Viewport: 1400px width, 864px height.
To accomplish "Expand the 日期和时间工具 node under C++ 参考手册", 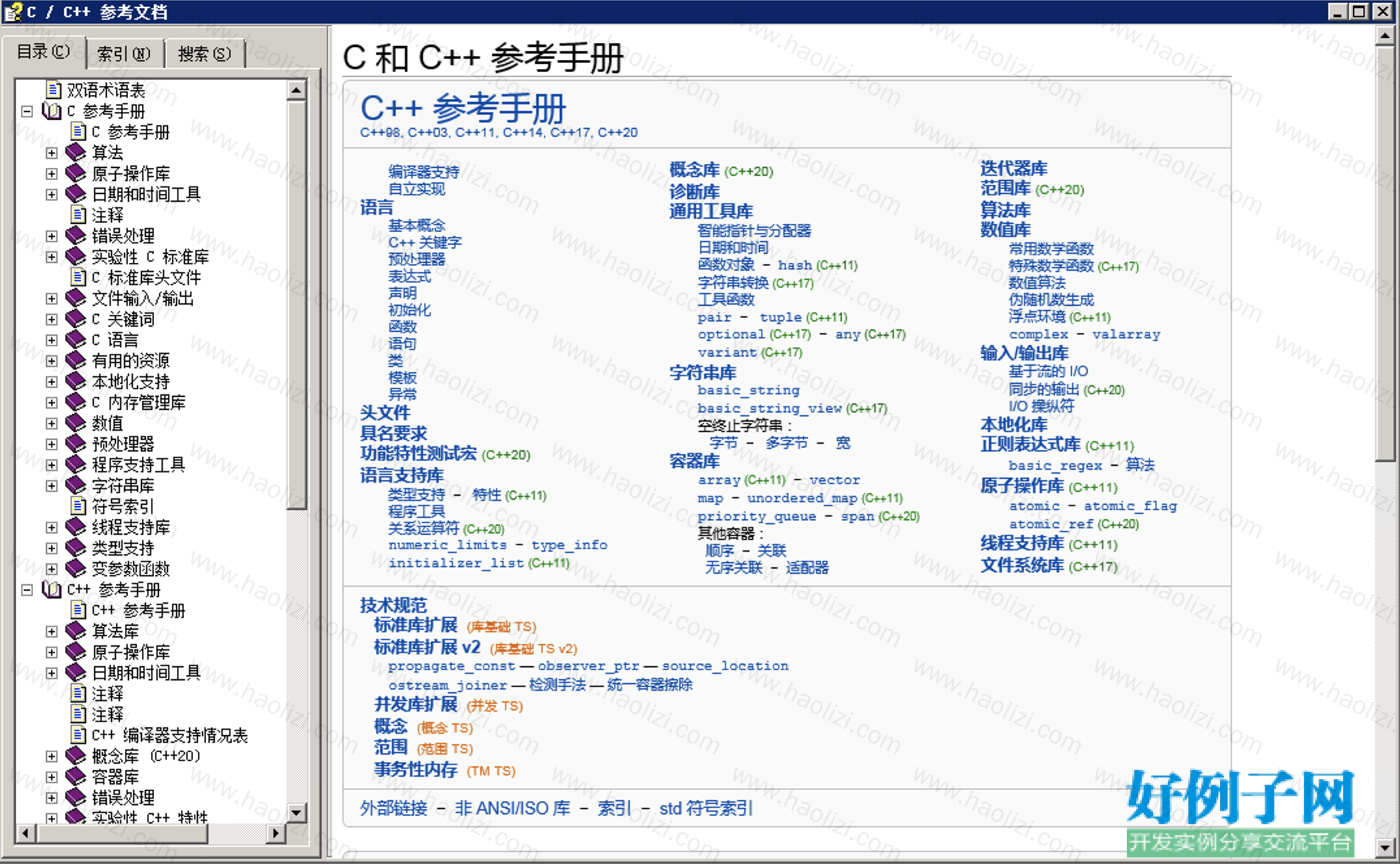I will click(51, 673).
